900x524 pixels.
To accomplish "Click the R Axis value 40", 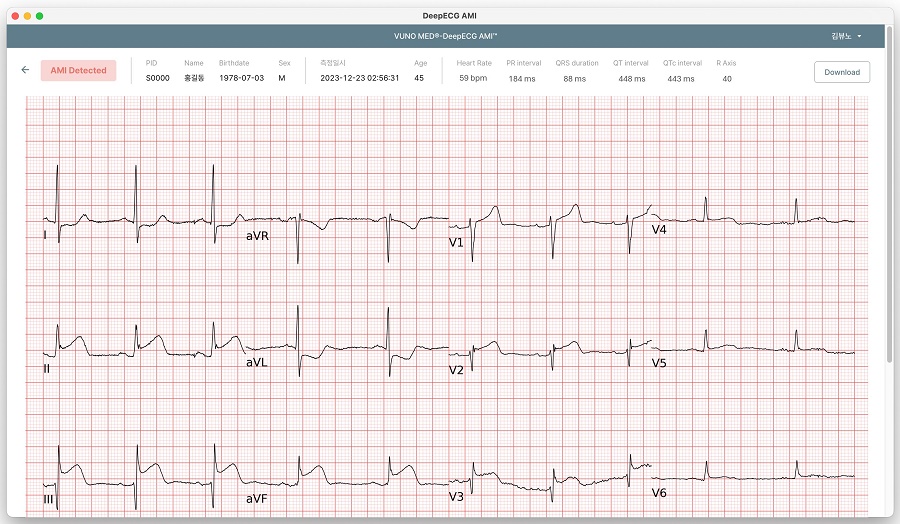I will tap(727, 78).
